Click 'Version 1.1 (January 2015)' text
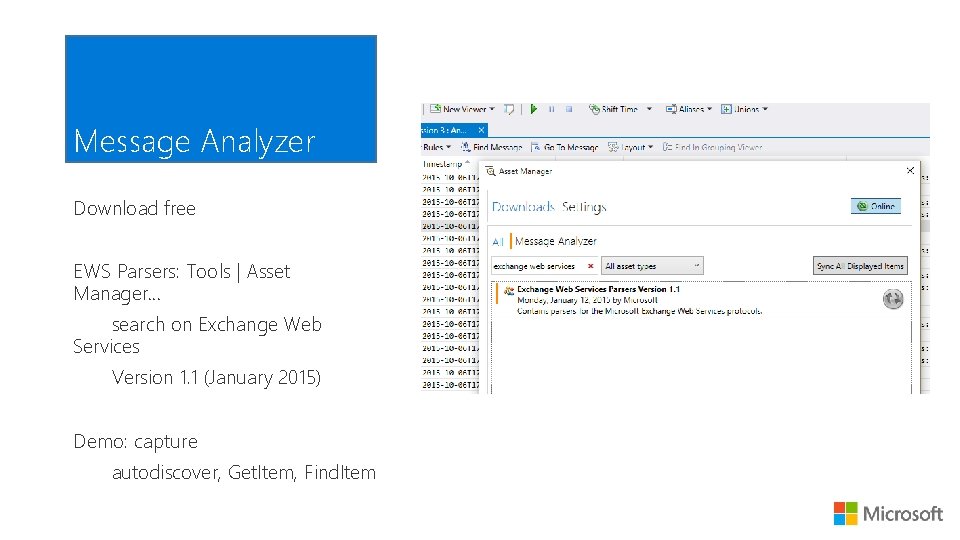Viewport: 960px width, 540px height. [x=216, y=378]
